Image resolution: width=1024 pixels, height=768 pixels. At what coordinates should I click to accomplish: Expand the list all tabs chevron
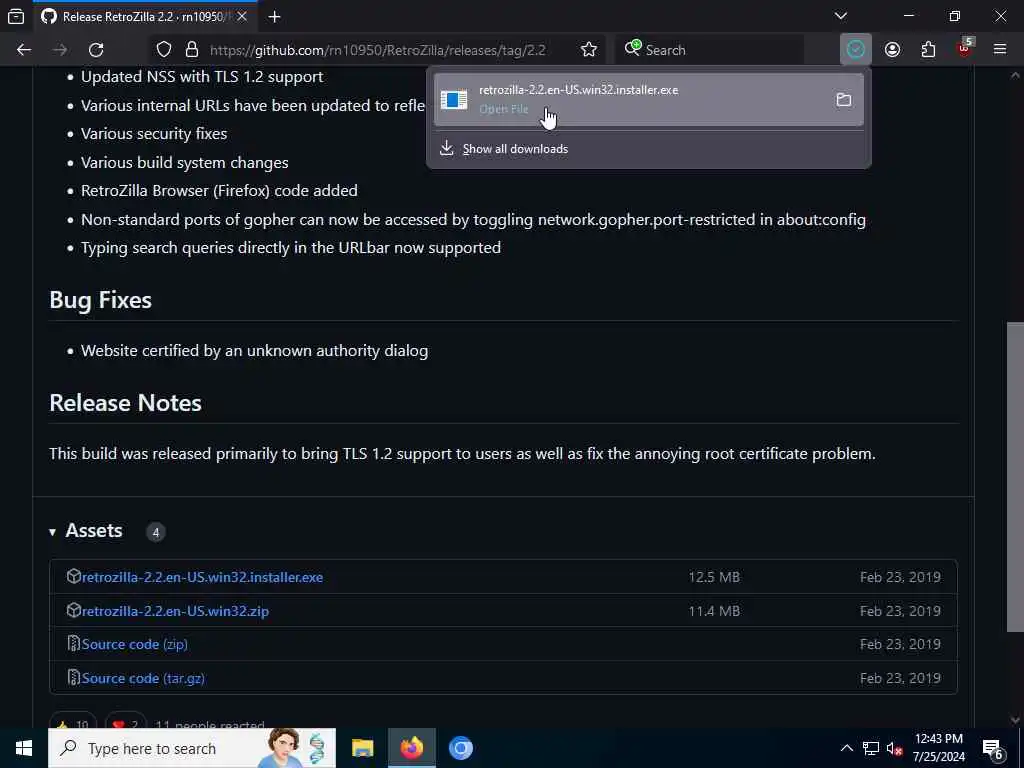pyautogui.click(x=841, y=16)
